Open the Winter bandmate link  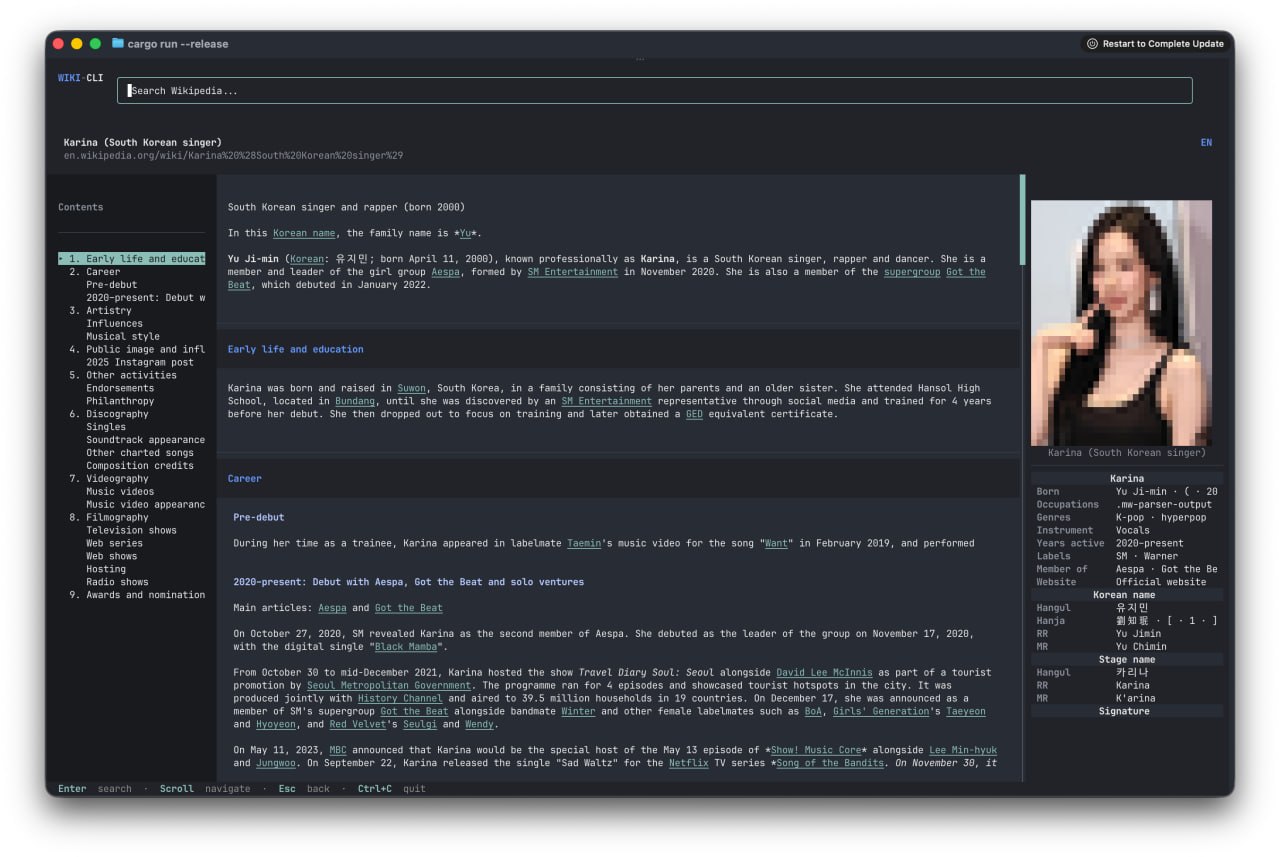coord(578,711)
